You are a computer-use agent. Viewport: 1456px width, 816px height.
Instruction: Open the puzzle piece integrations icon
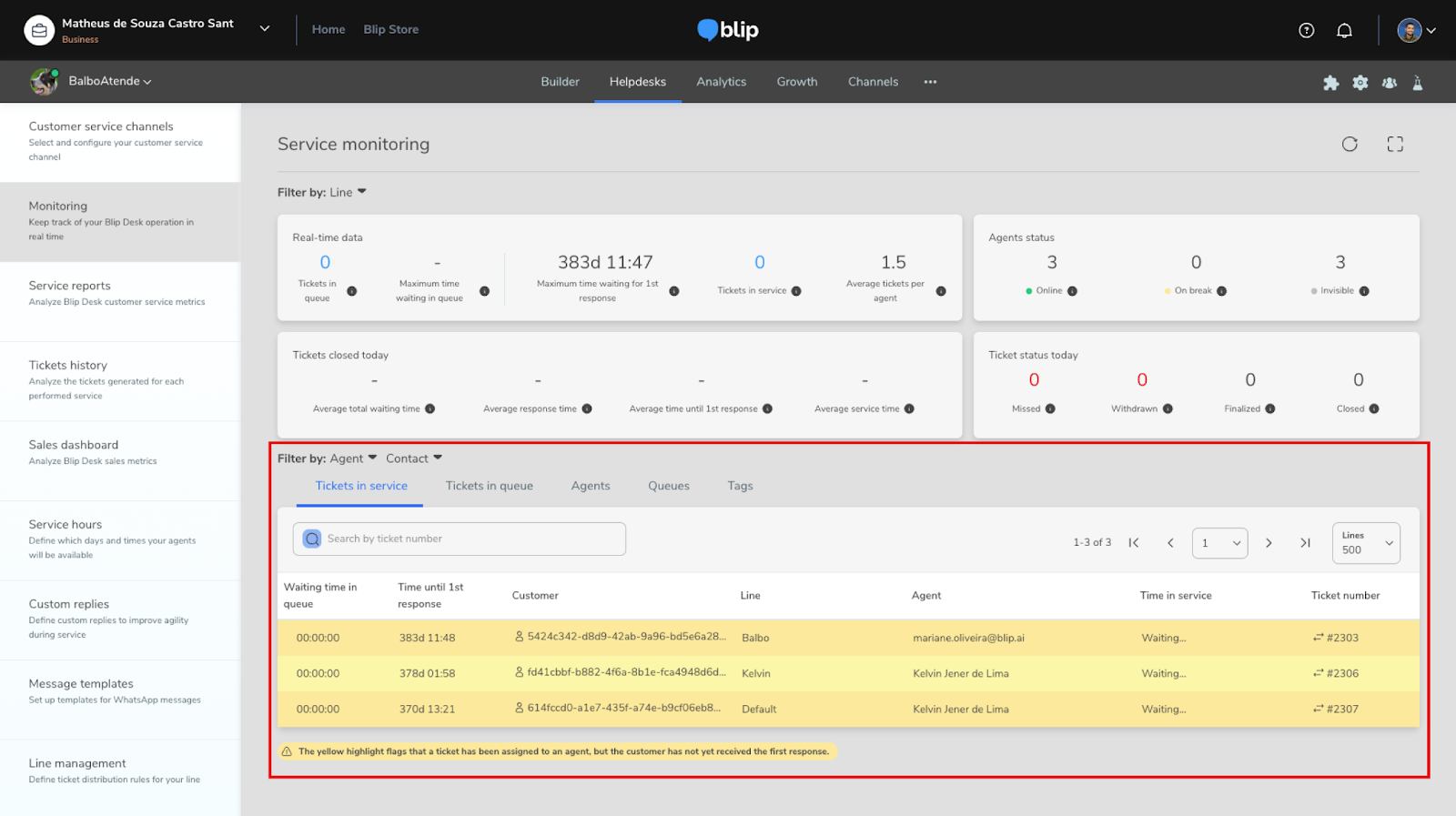click(1330, 83)
